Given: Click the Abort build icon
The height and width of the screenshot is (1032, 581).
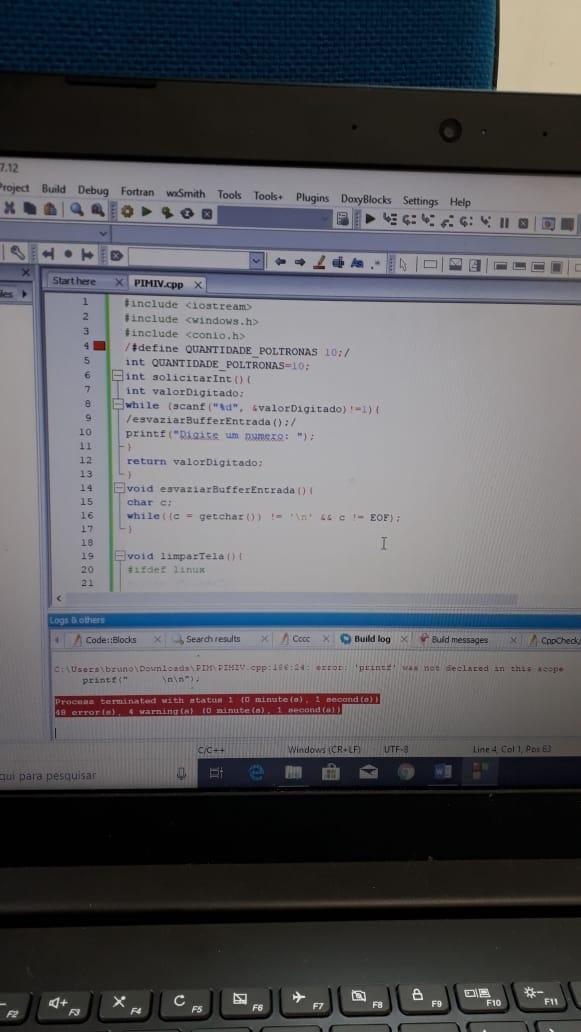Looking at the screenshot, I should pyautogui.click(x=207, y=214).
